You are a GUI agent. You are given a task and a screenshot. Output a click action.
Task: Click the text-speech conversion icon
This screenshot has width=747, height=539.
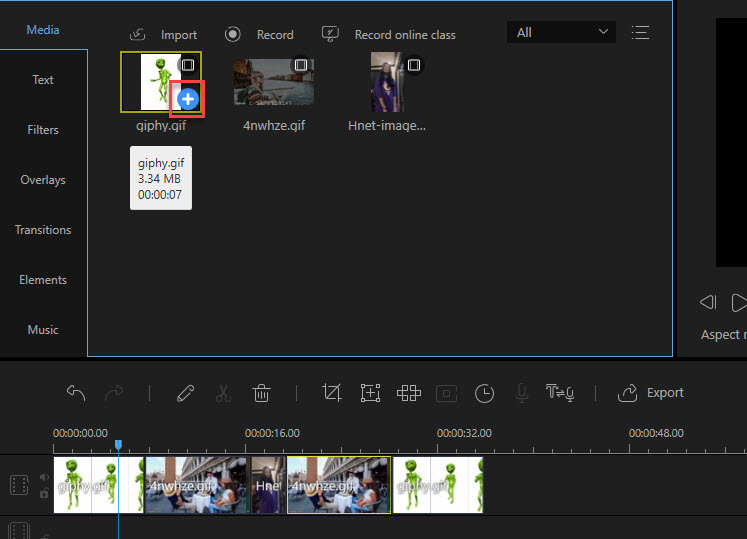pyautogui.click(x=560, y=393)
